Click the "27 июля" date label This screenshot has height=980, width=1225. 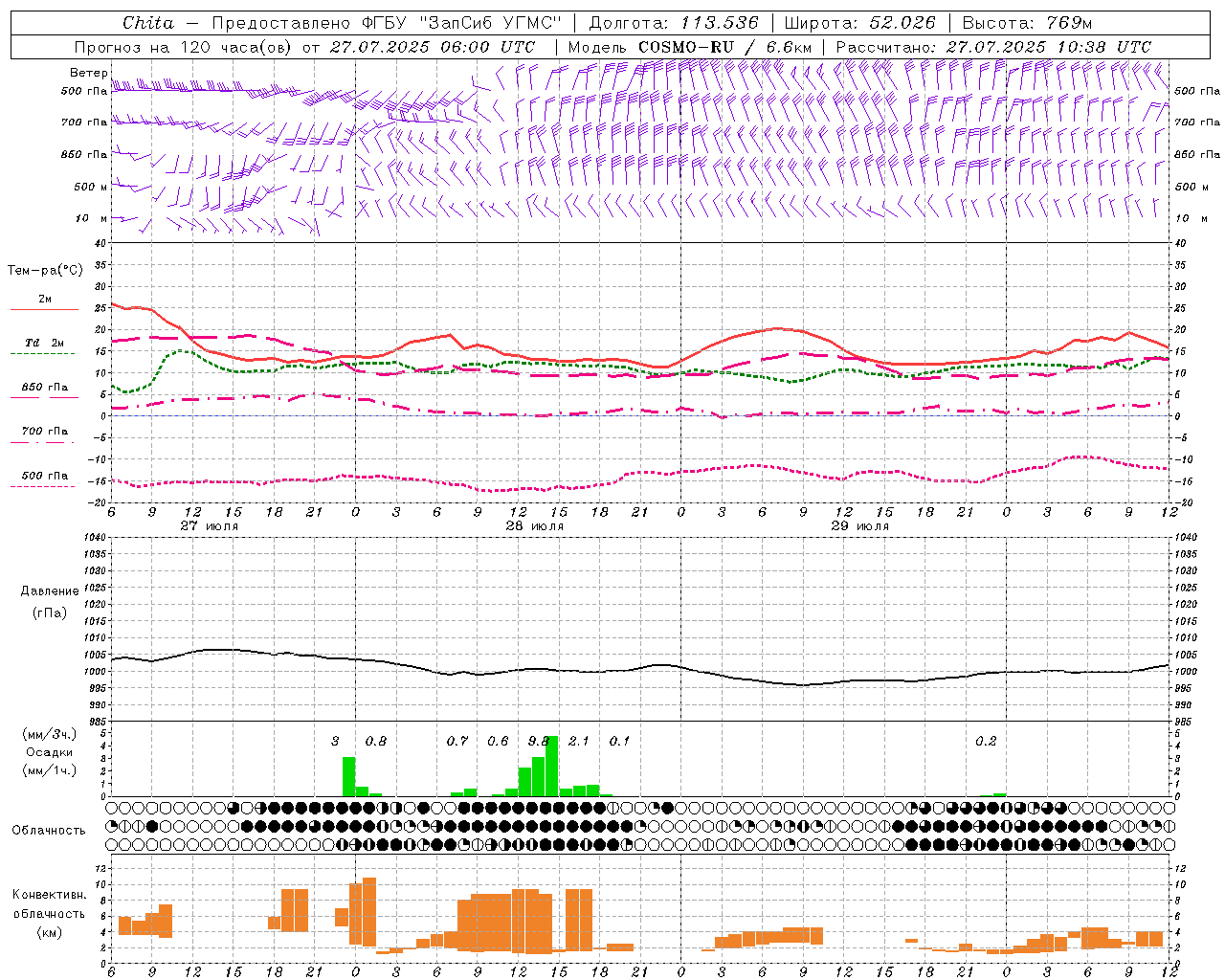[x=210, y=526]
